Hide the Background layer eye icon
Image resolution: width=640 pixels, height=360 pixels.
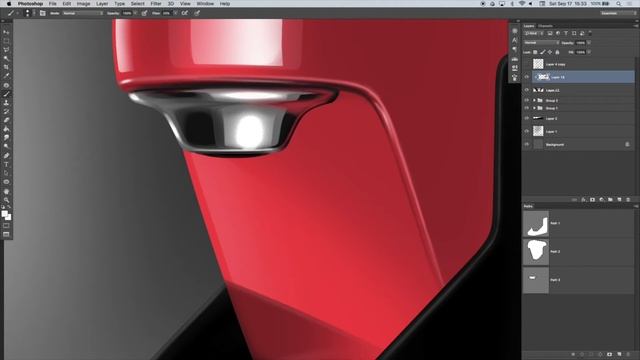pos(527,144)
